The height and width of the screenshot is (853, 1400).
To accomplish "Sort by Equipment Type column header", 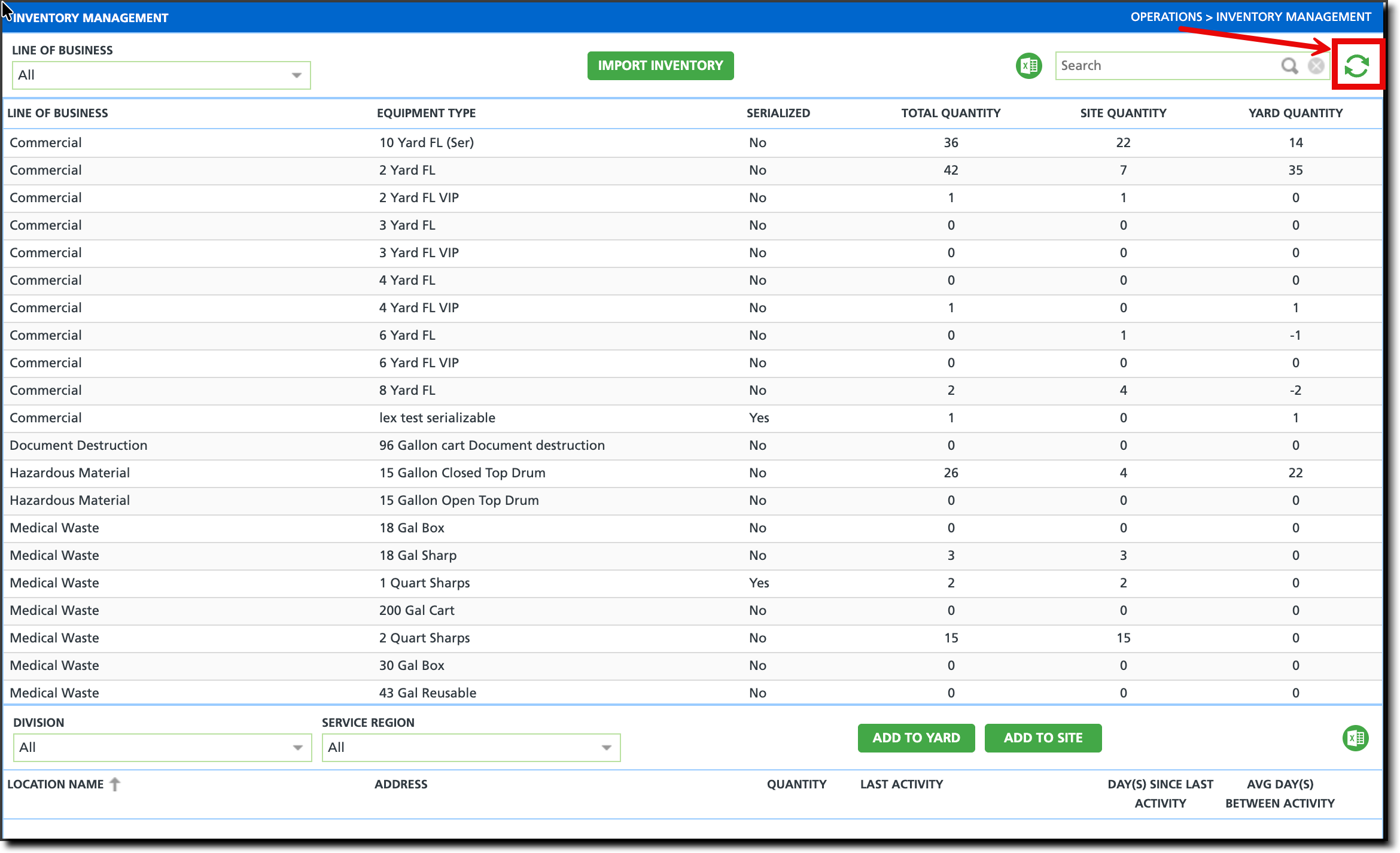I will pos(426,113).
